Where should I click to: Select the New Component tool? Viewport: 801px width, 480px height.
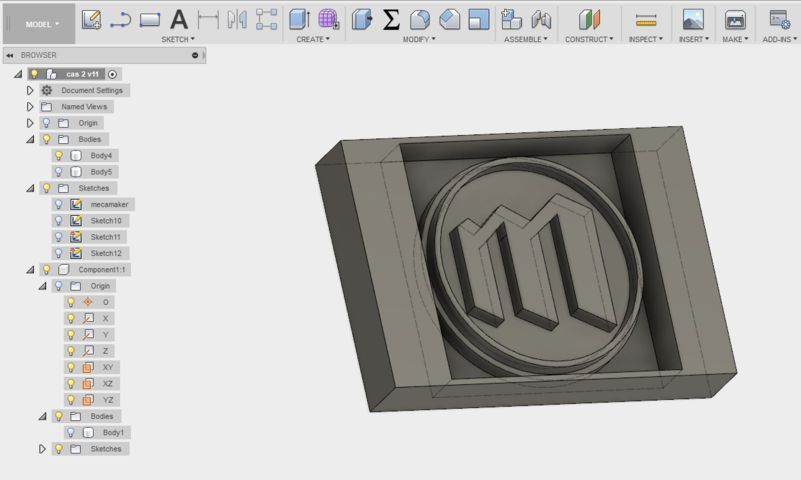click(x=511, y=20)
